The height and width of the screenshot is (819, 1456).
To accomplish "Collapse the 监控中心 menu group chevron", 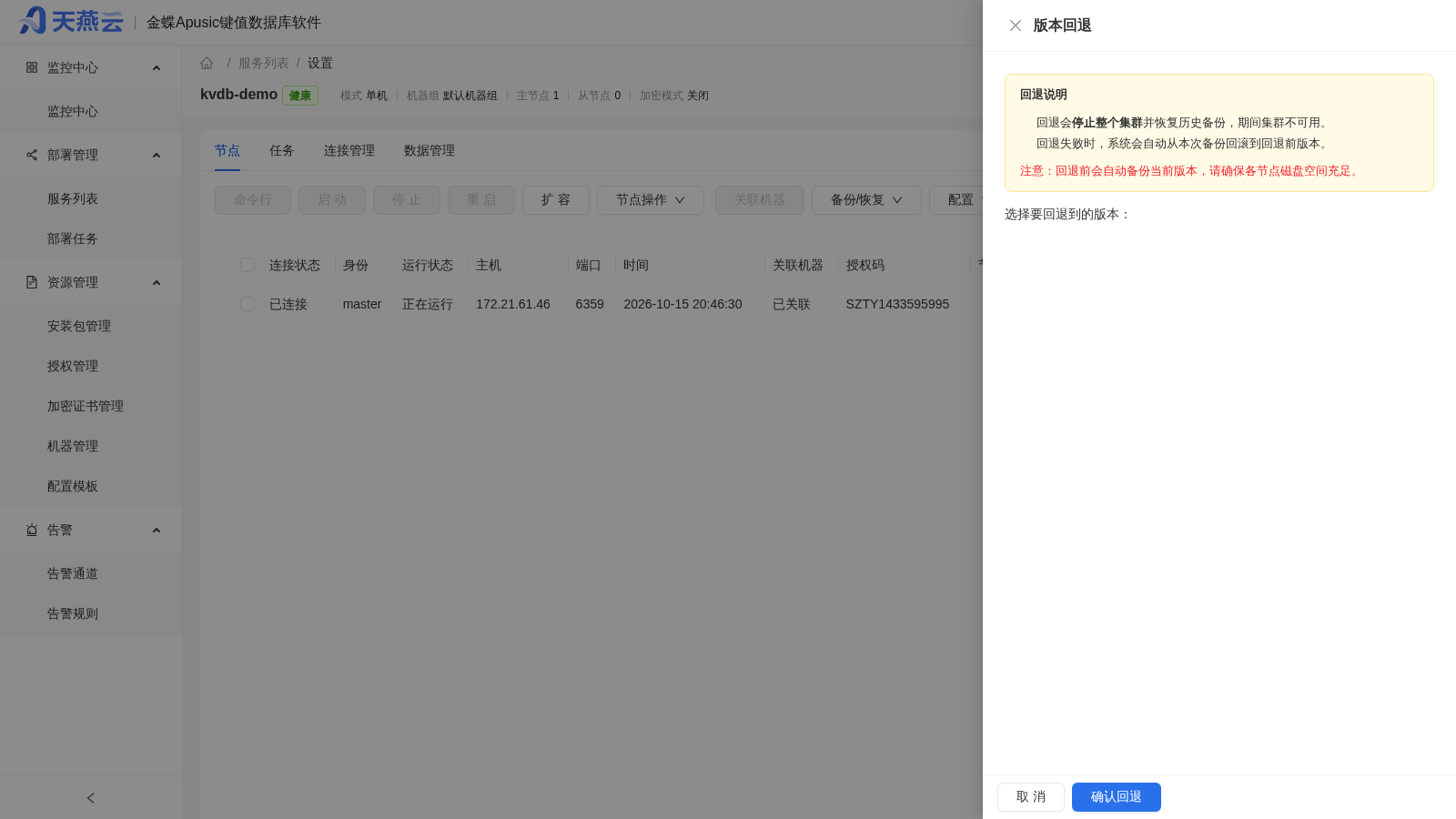I will point(157,68).
